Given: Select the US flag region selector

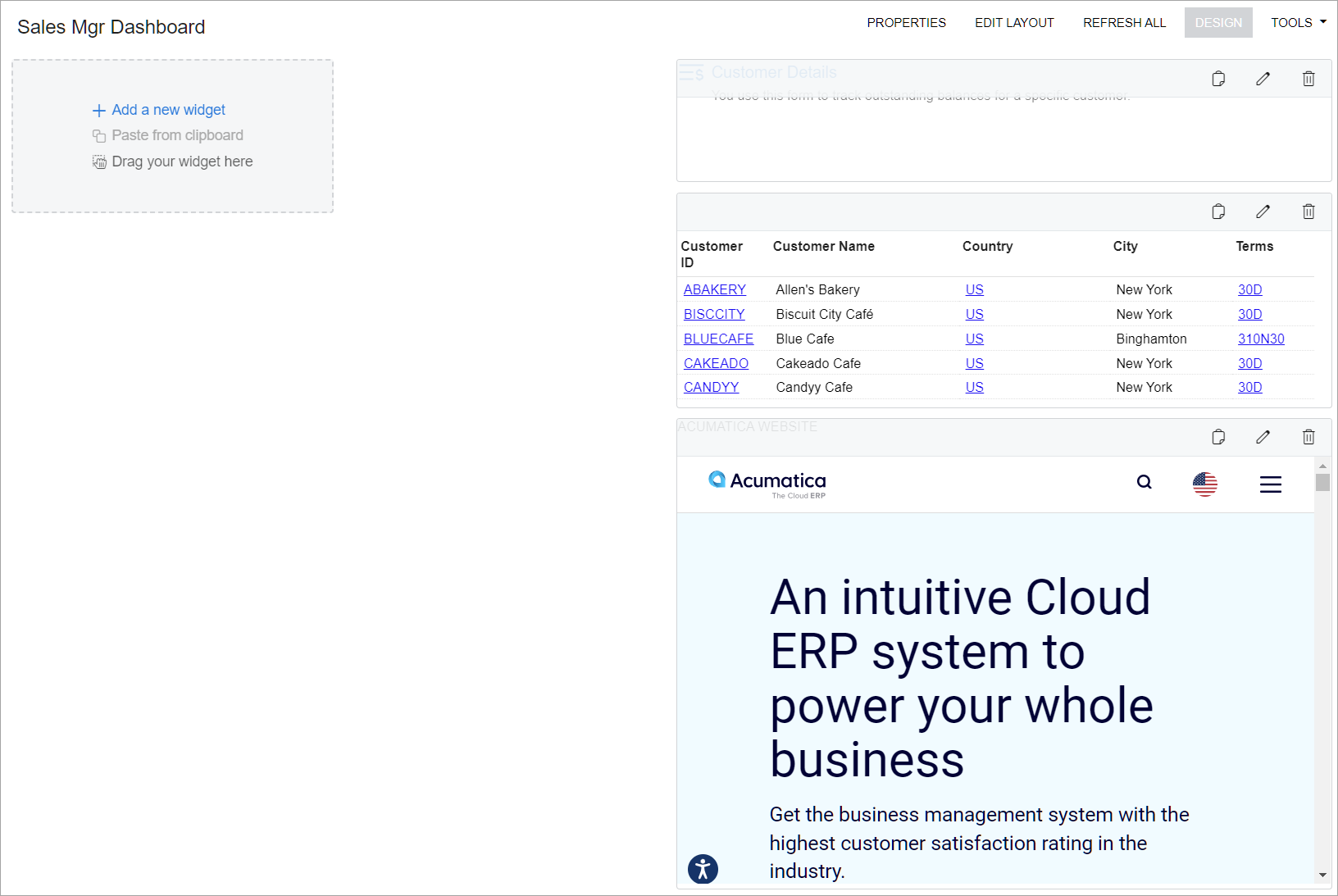Looking at the screenshot, I should coord(1204,484).
